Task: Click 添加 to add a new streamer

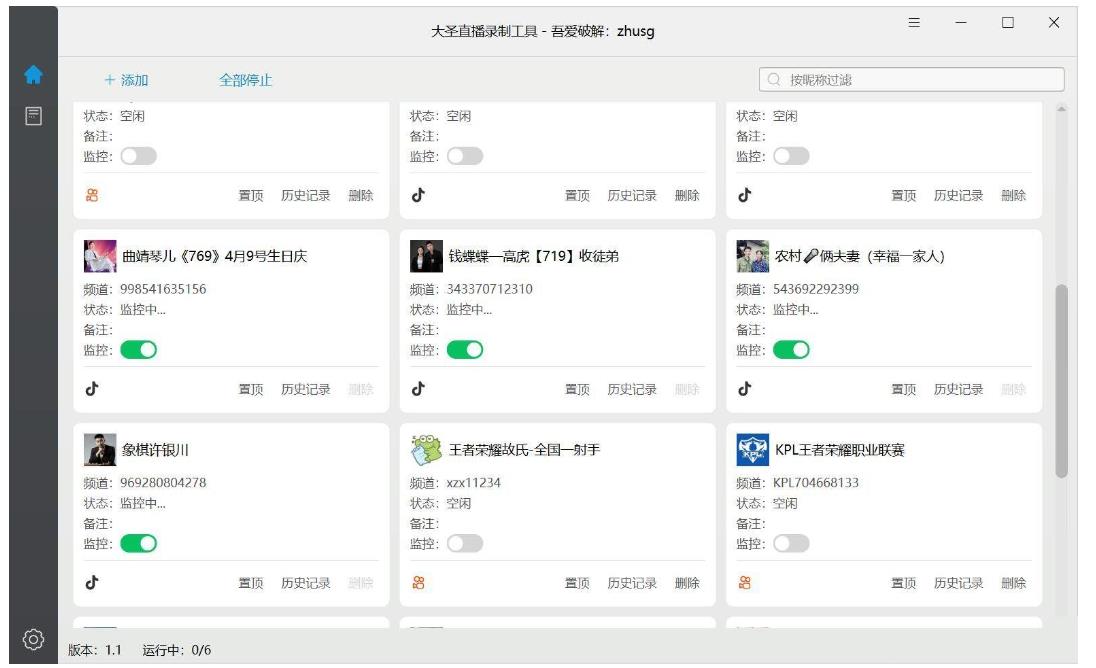Action: [127, 80]
